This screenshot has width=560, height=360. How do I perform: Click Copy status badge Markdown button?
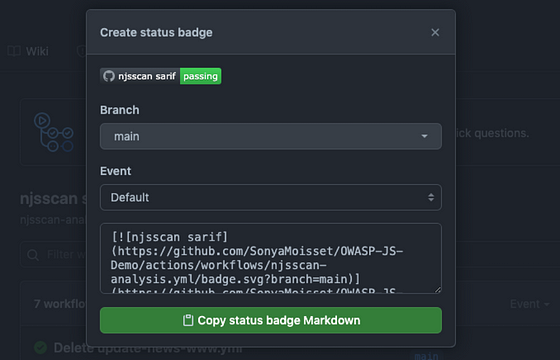click(x=271, y=320)
